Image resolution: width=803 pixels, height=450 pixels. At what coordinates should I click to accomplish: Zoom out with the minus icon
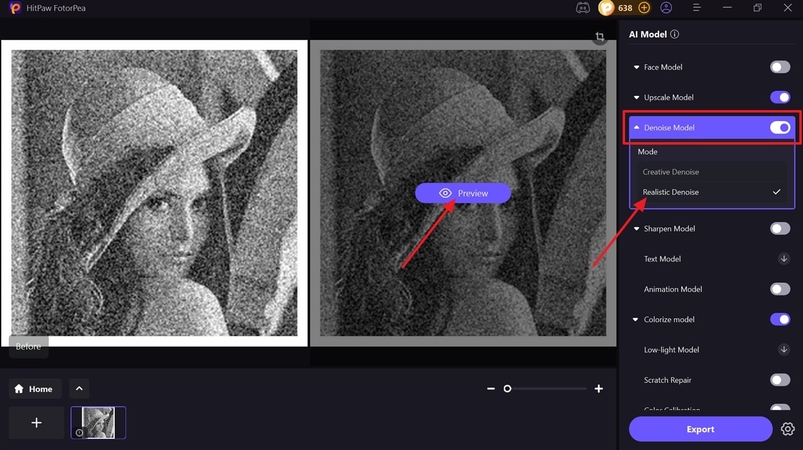click(491, 389)
